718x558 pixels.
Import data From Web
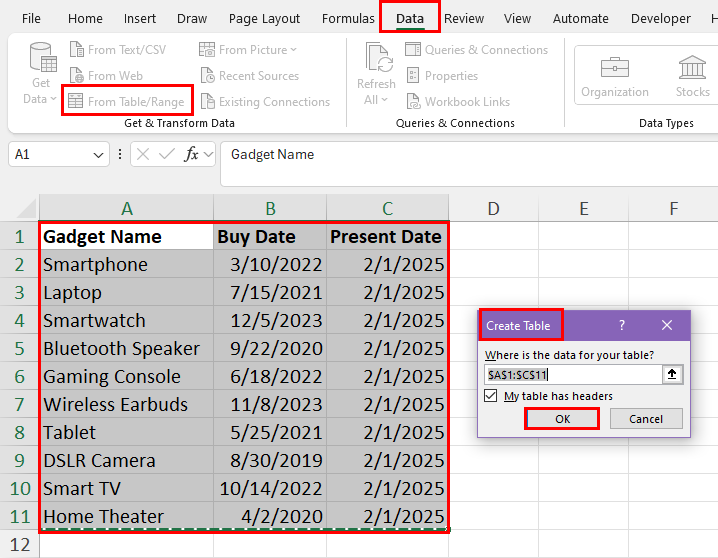[x=106, y=76]
